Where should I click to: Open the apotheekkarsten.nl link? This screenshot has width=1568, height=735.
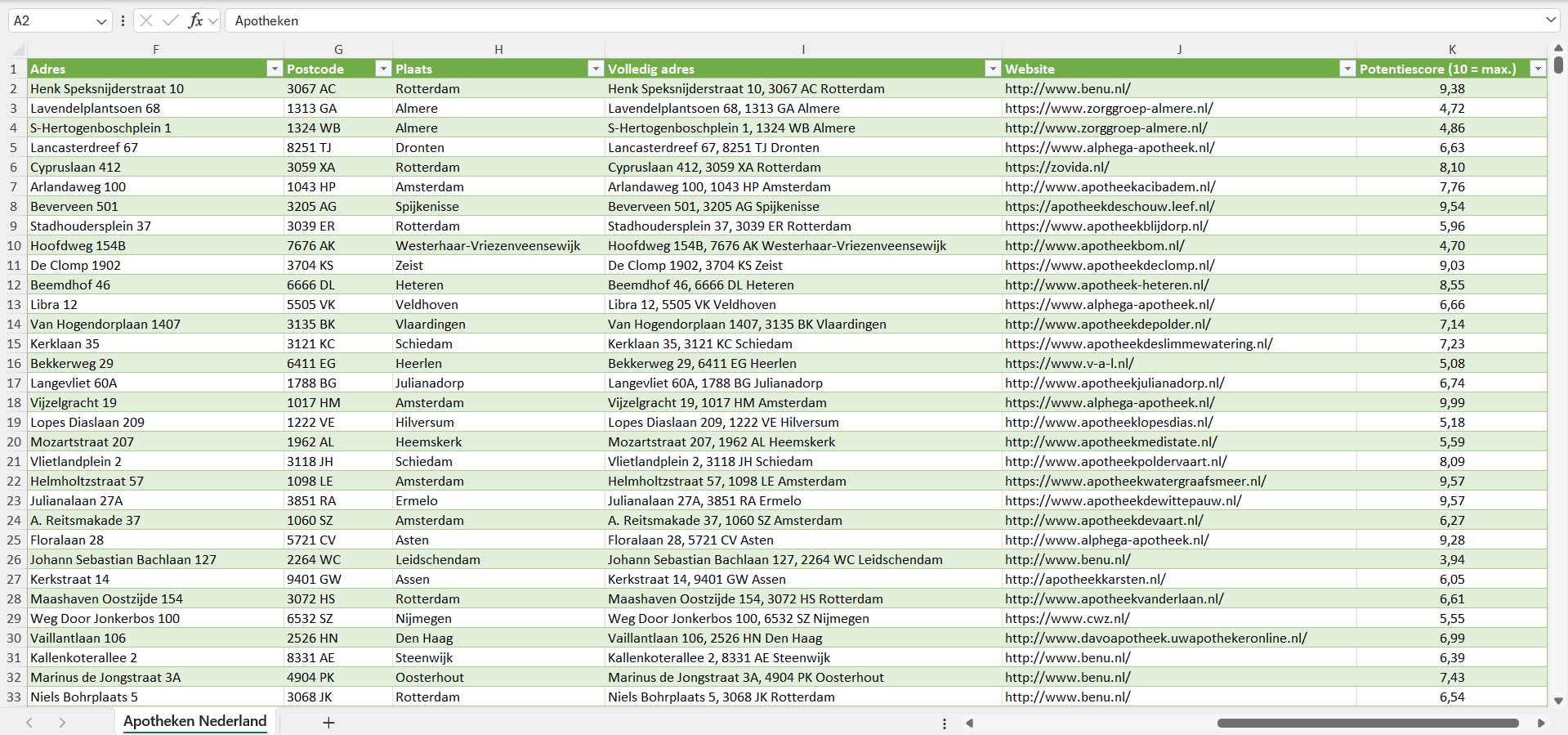click(x=1085, y=580)
